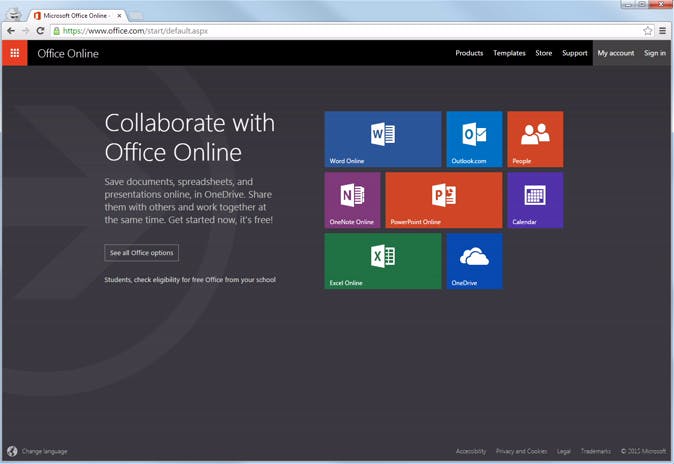674x464 pixels.
Task: Launch the Word Online tile
Action: click(383, 139)
